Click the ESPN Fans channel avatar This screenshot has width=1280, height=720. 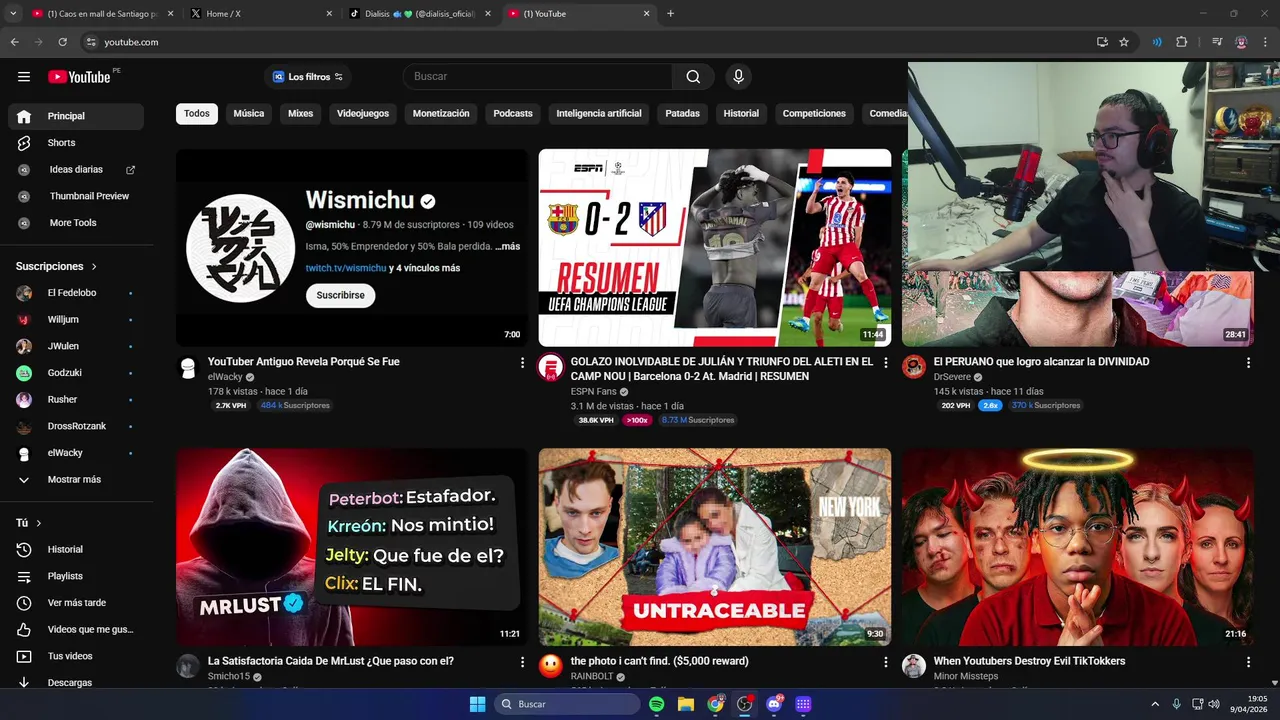click(551, 367)
